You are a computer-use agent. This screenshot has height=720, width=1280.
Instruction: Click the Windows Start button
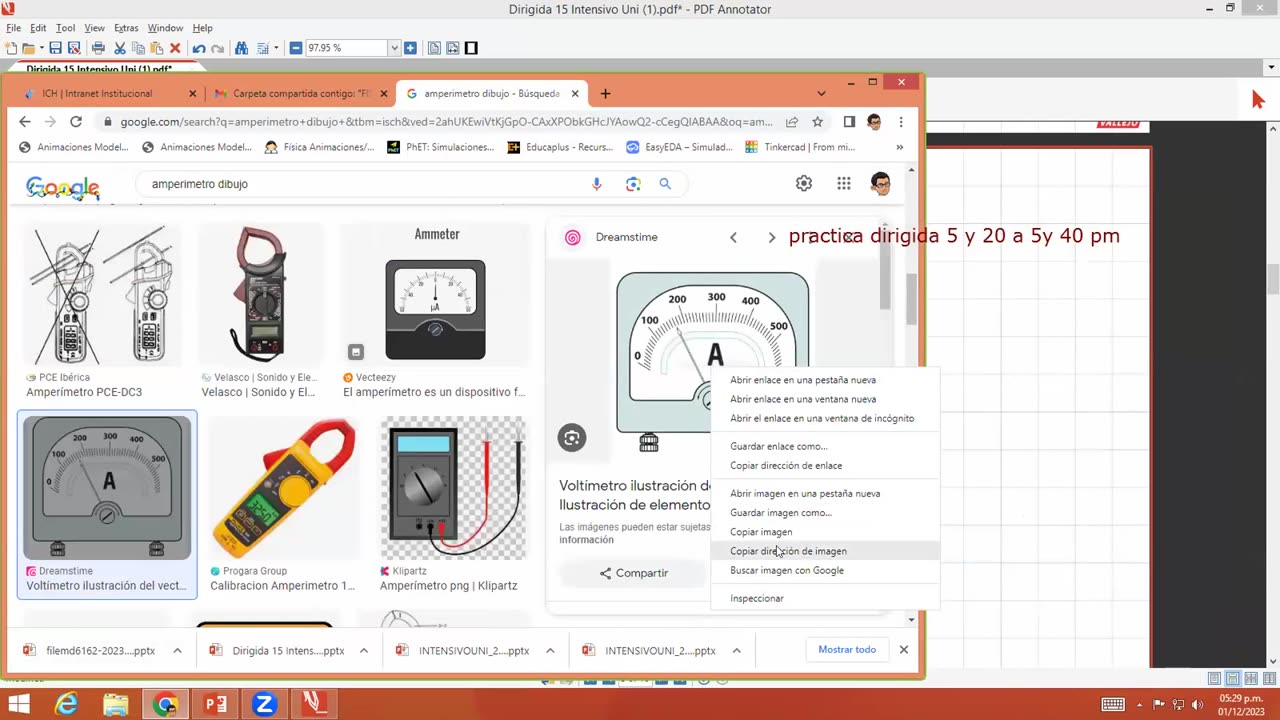[19, 704]
